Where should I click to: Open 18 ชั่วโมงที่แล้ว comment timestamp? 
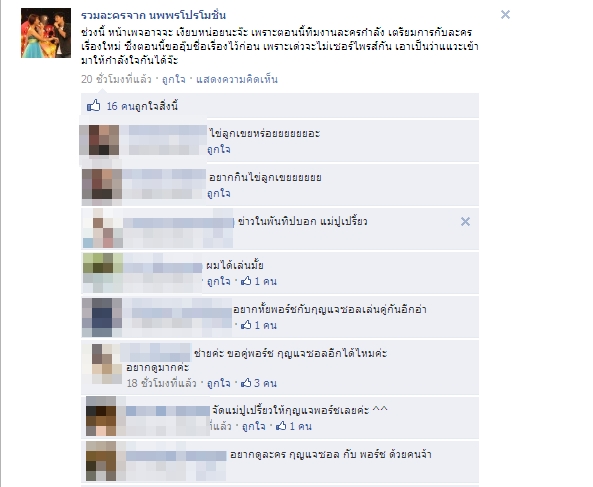pos(161,383)
